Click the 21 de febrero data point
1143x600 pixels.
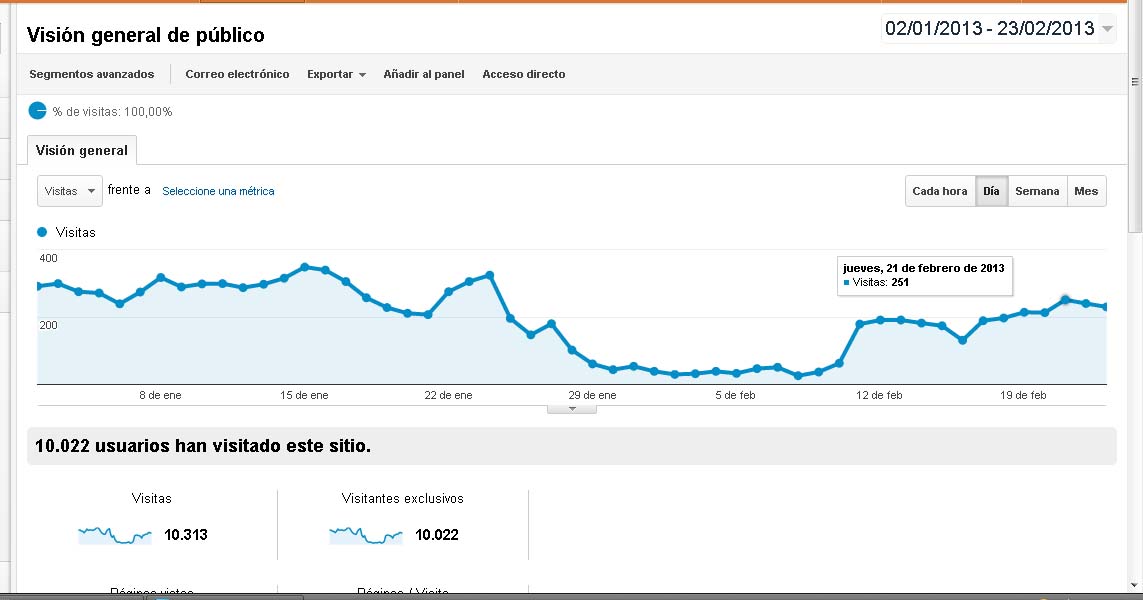1065,300
